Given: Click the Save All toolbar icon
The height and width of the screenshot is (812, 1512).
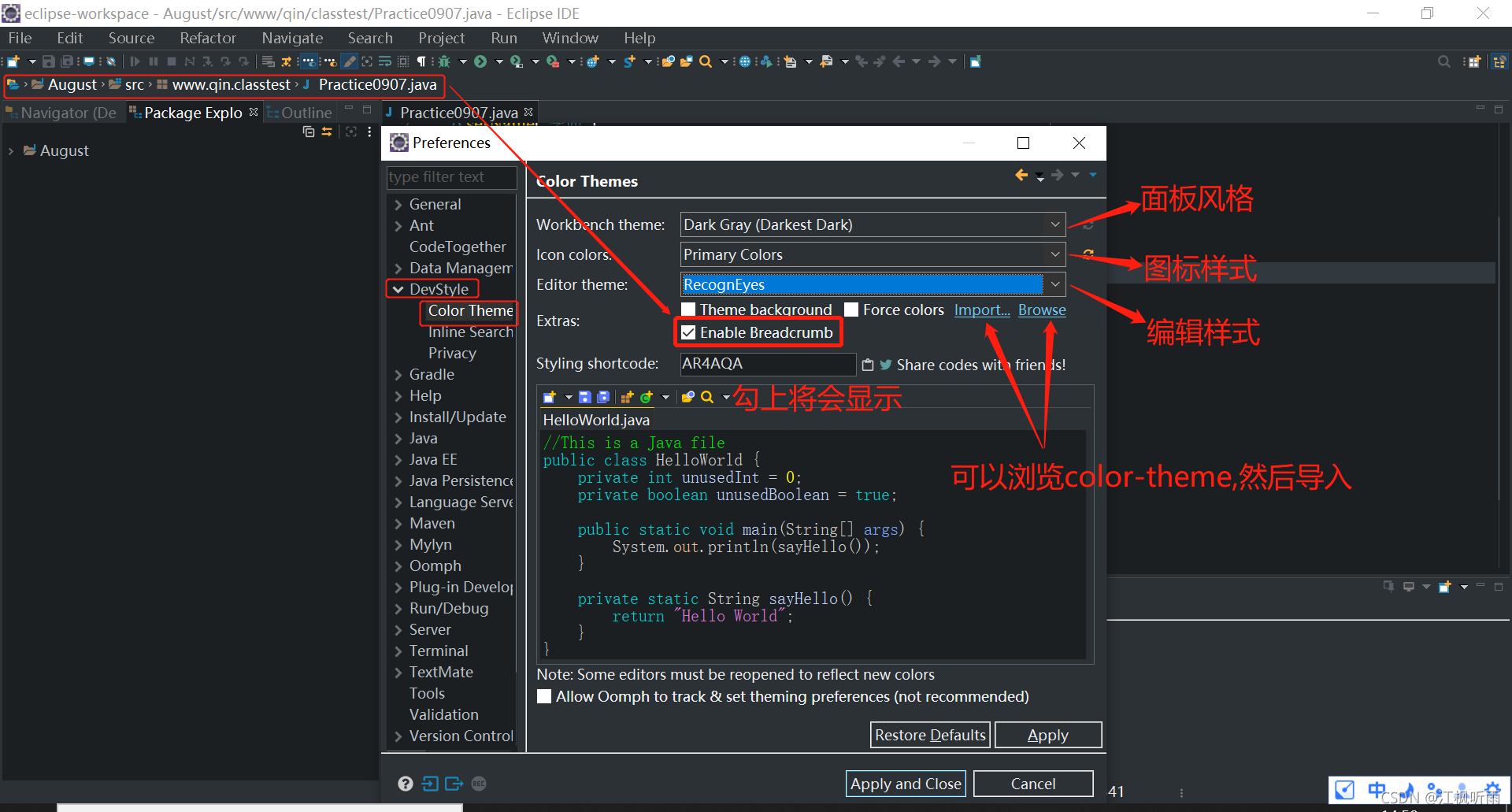Looking at the screenshot, I should click(x=67, y=61).
